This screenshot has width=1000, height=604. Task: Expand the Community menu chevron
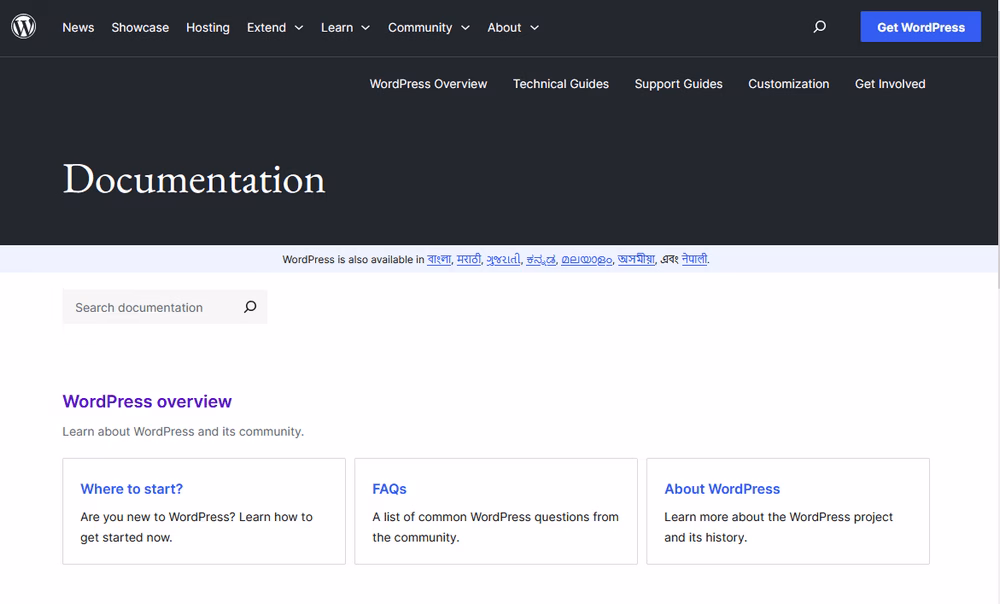(x=465, y=28)
